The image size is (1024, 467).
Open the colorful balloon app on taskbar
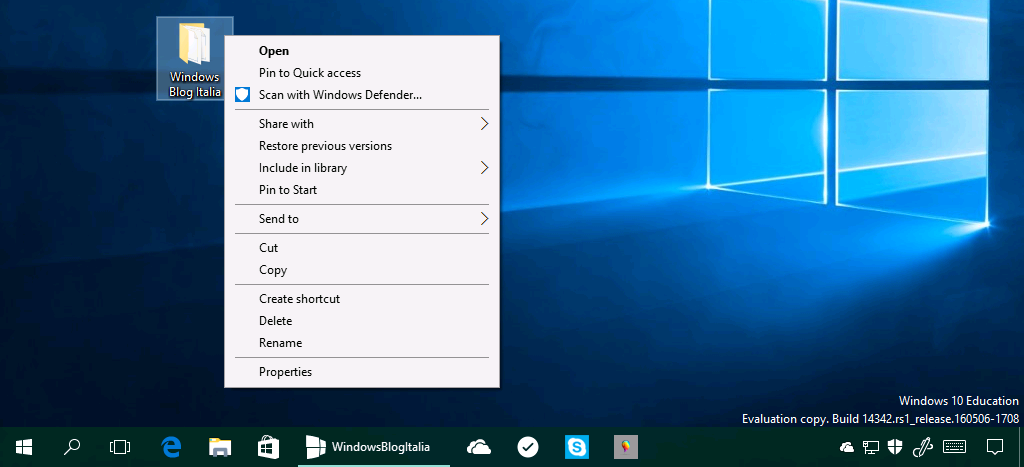[626, 447]
